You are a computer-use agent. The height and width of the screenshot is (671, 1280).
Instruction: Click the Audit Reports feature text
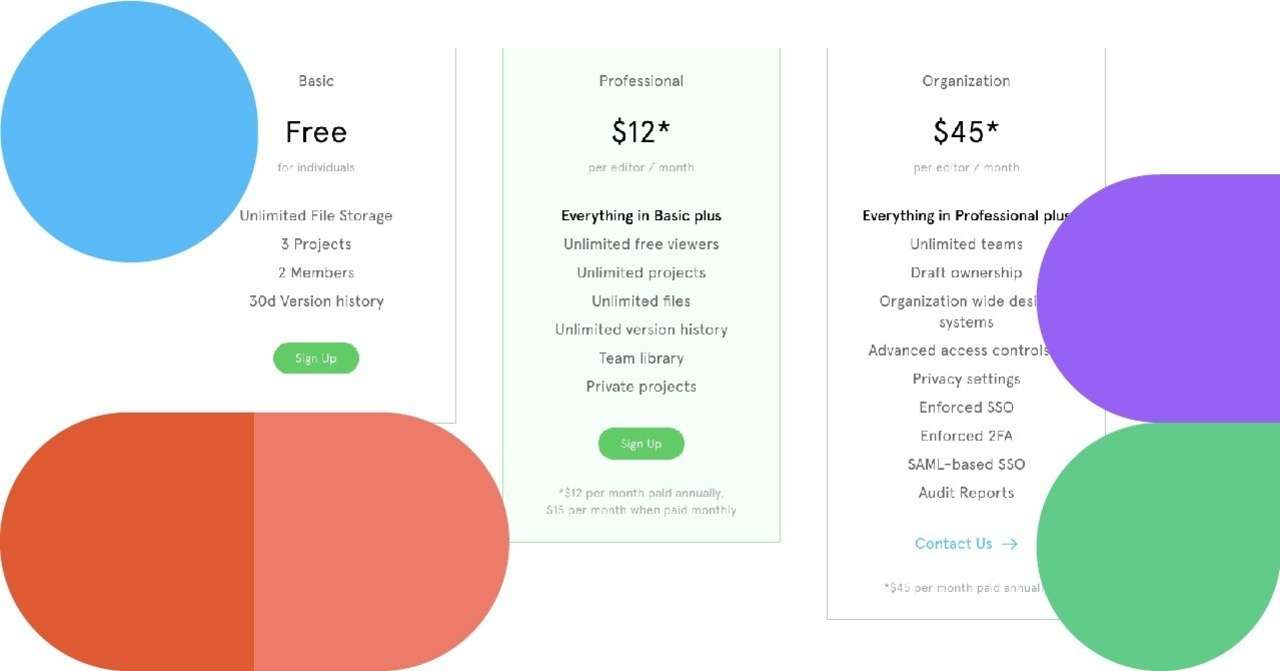966,493
